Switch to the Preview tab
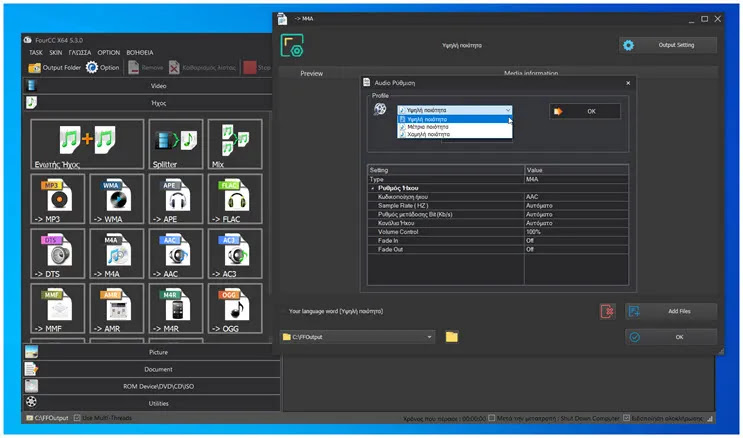The height and width of the screenshot is (438, 743). coord(311,73)
